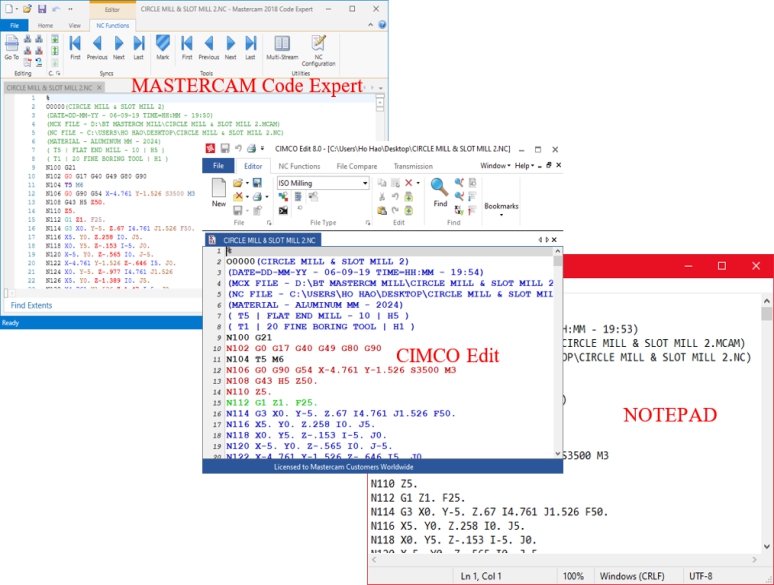774x585 pixels.
Task: Click the File button in Mastercam Code Expert
Action: coord(14,25)
